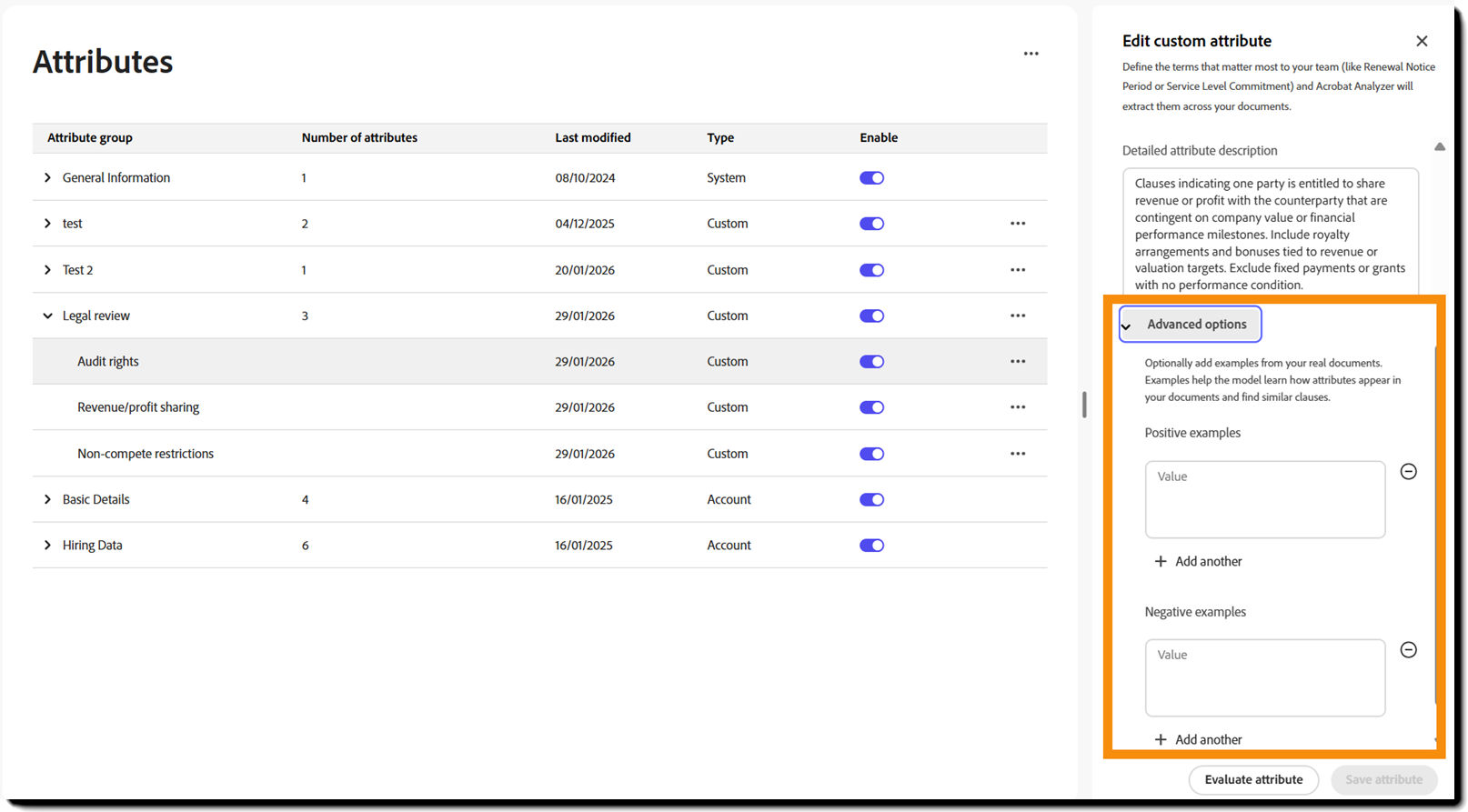Open more options for test group
The width and height of the screenshot is (1468, 812).
click(1018, 224)
